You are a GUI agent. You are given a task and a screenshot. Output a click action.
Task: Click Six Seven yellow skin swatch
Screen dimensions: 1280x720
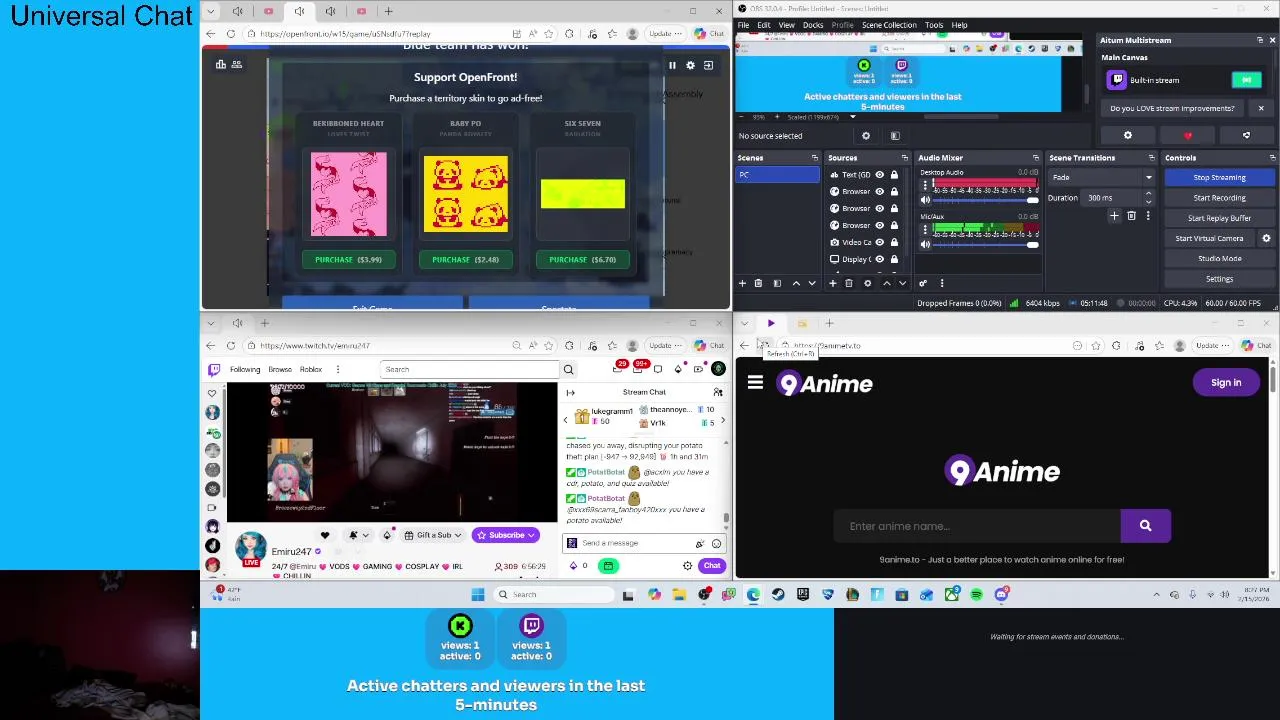[583, 194]
